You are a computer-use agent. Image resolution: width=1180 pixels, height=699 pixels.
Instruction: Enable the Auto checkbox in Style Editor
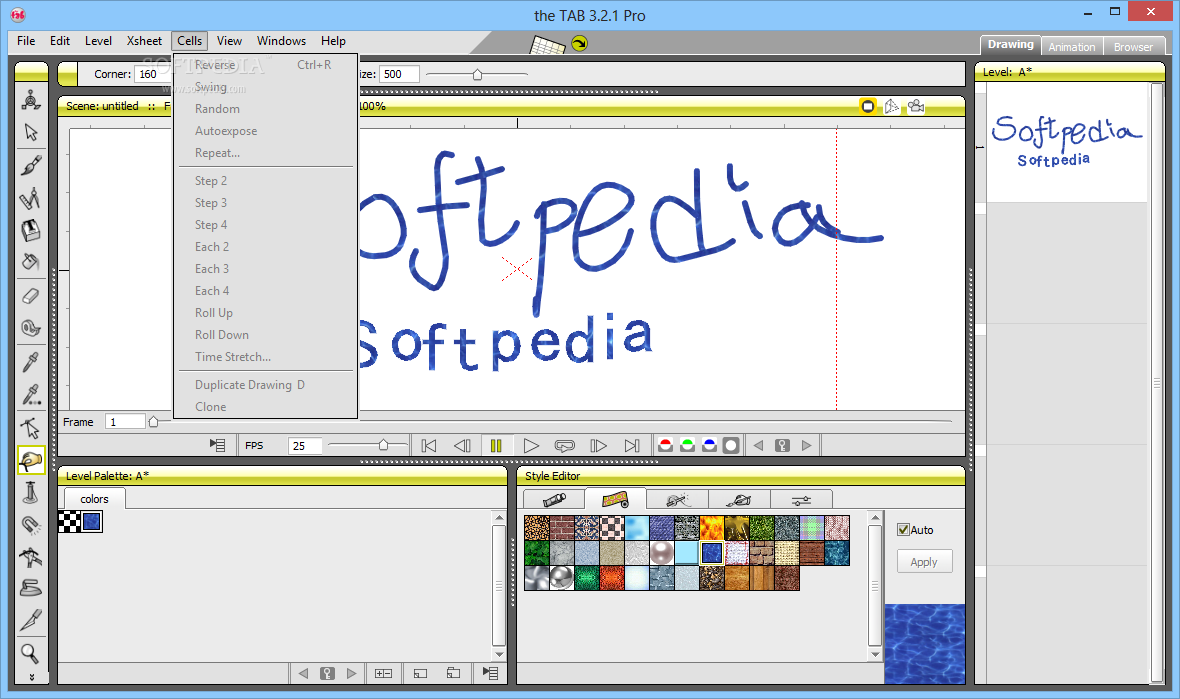pos(904,530)
